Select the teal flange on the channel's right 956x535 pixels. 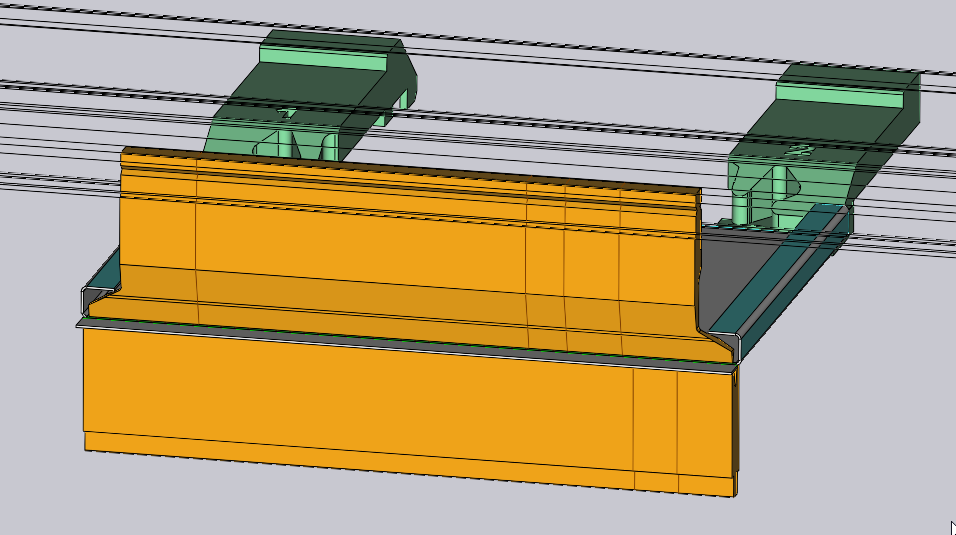pos(790,272)
